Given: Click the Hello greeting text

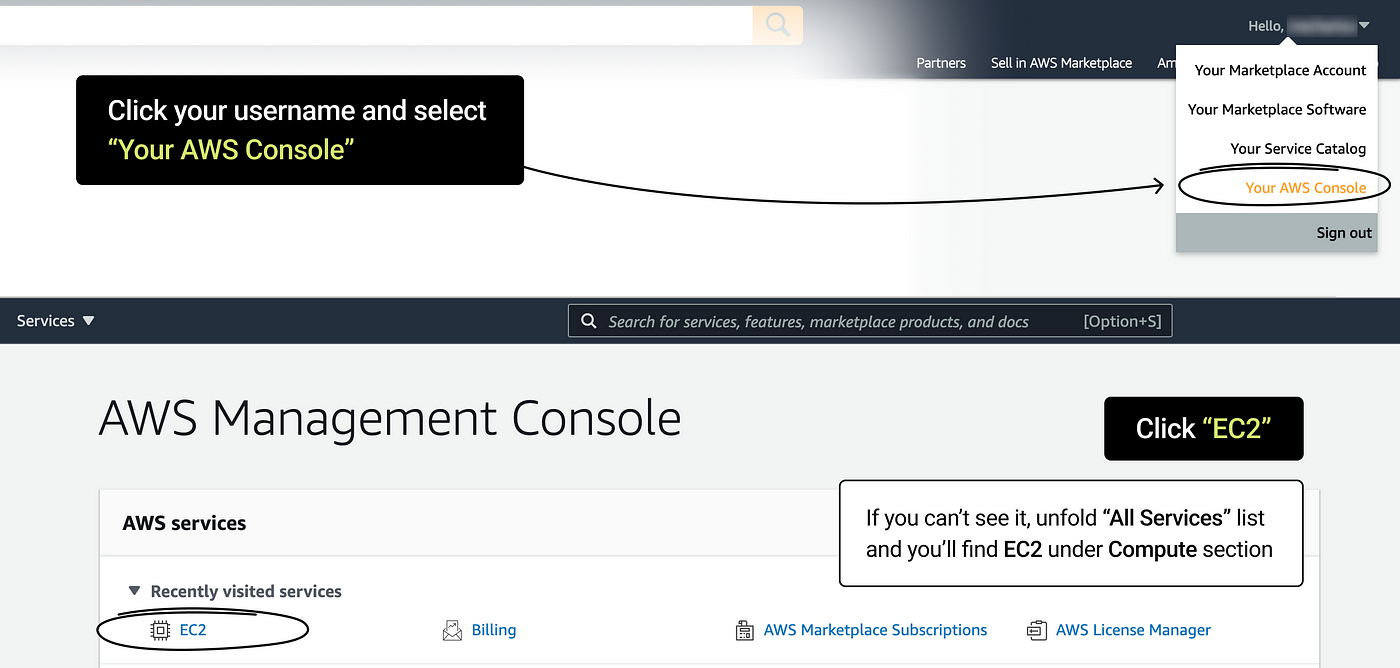Looking at the screenshot, I should pyautogui.click(x=1265, y=26).
